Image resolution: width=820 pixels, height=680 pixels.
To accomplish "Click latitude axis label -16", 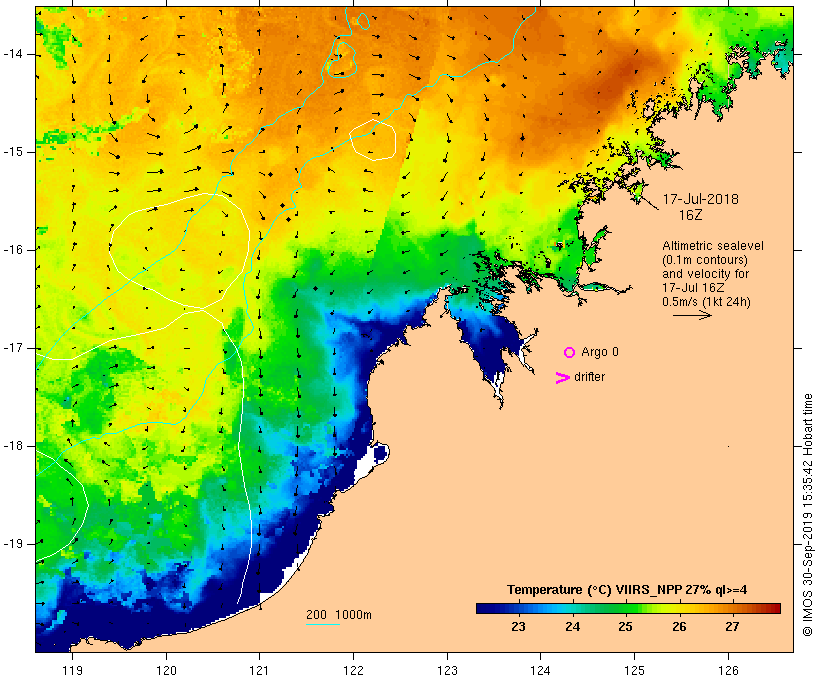I will click(13, 250).
